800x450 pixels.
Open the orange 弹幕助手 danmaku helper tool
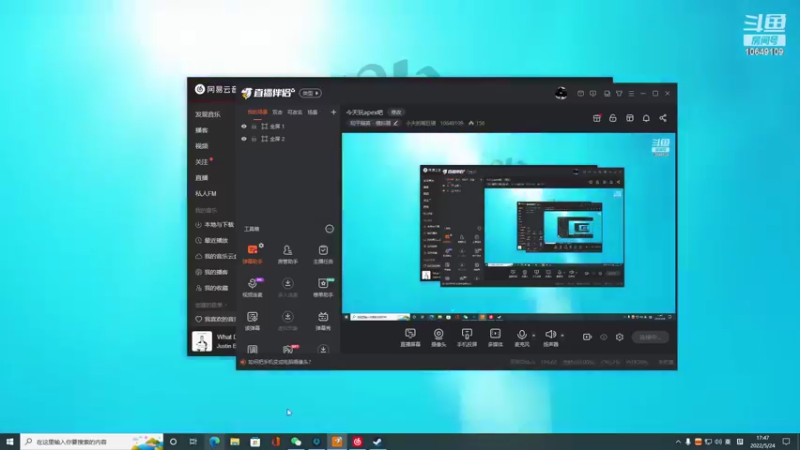pos(253,254)
